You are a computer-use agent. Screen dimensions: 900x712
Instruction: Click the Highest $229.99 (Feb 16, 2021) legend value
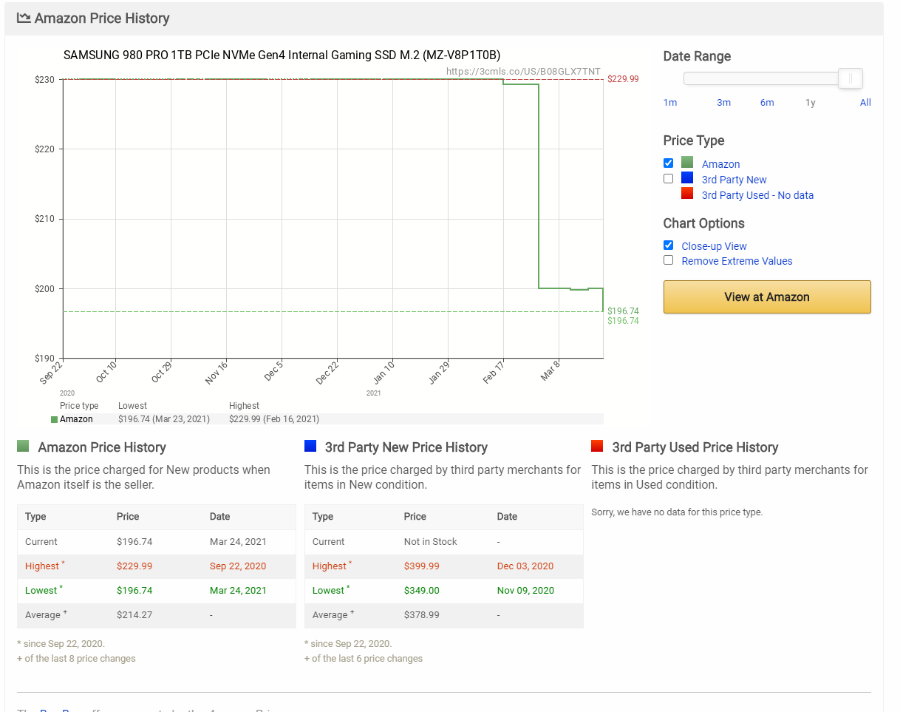click(274, 419)
